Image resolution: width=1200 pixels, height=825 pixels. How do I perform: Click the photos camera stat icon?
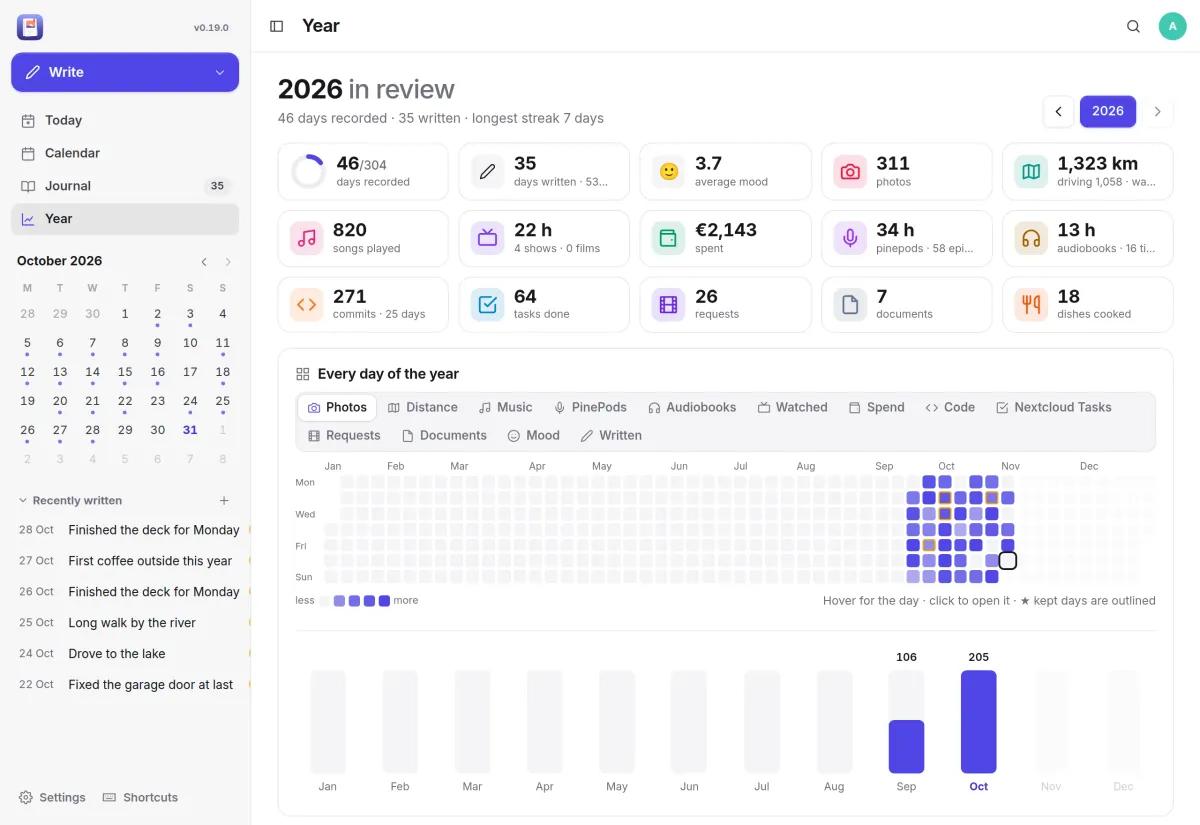tap(850, 172)
